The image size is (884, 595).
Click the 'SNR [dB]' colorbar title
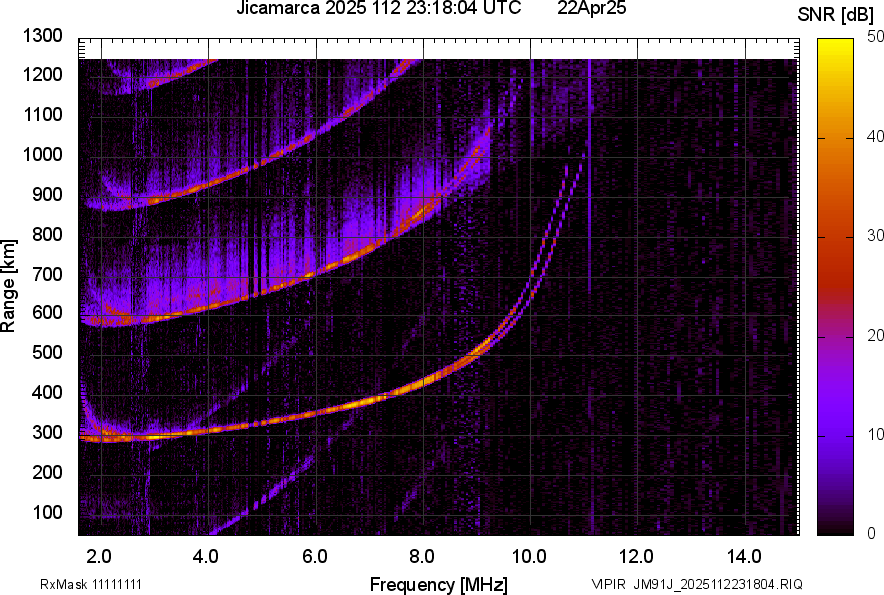click(835, 15)
